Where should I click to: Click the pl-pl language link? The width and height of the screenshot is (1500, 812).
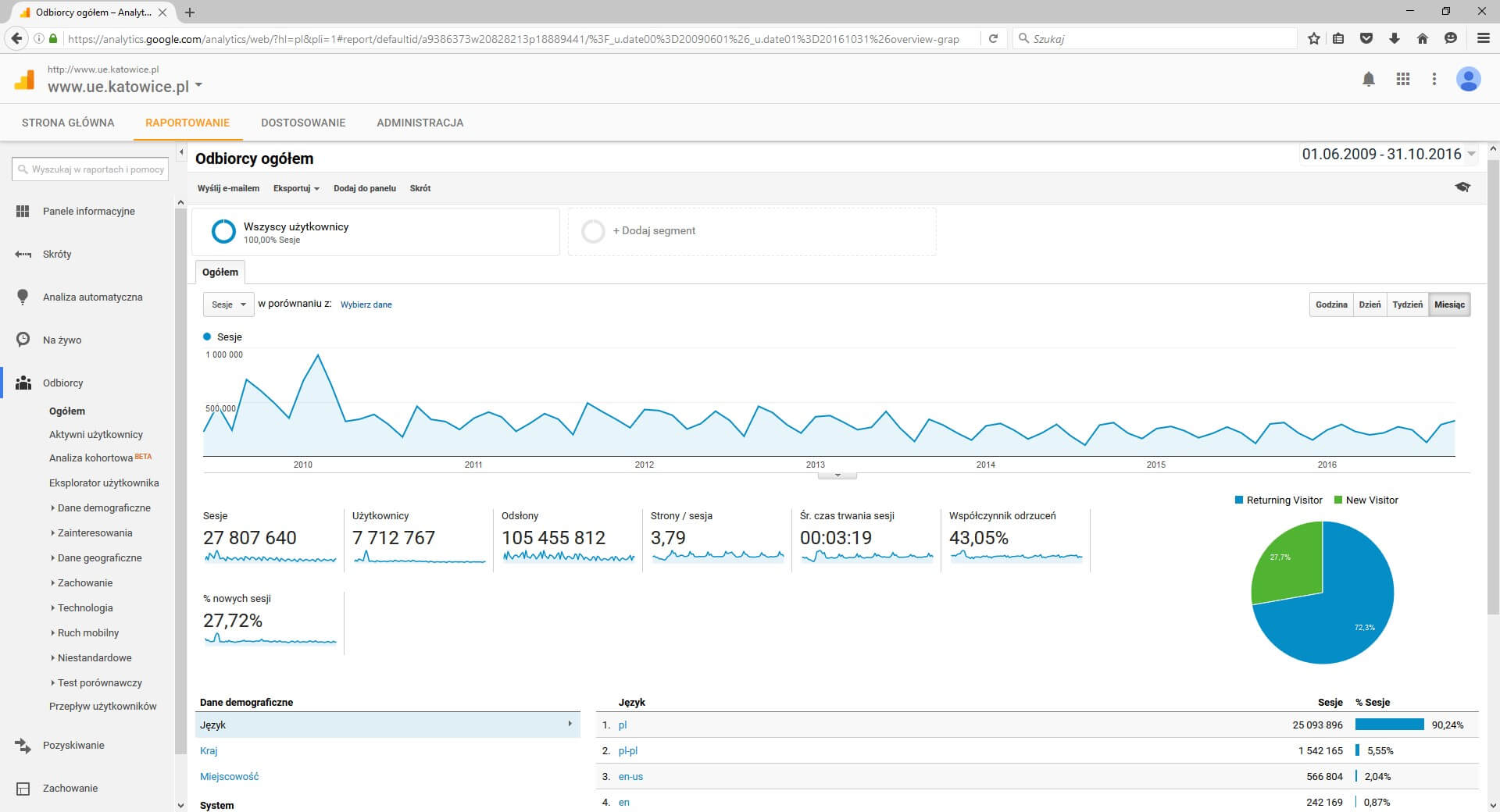tap(628, 750)
